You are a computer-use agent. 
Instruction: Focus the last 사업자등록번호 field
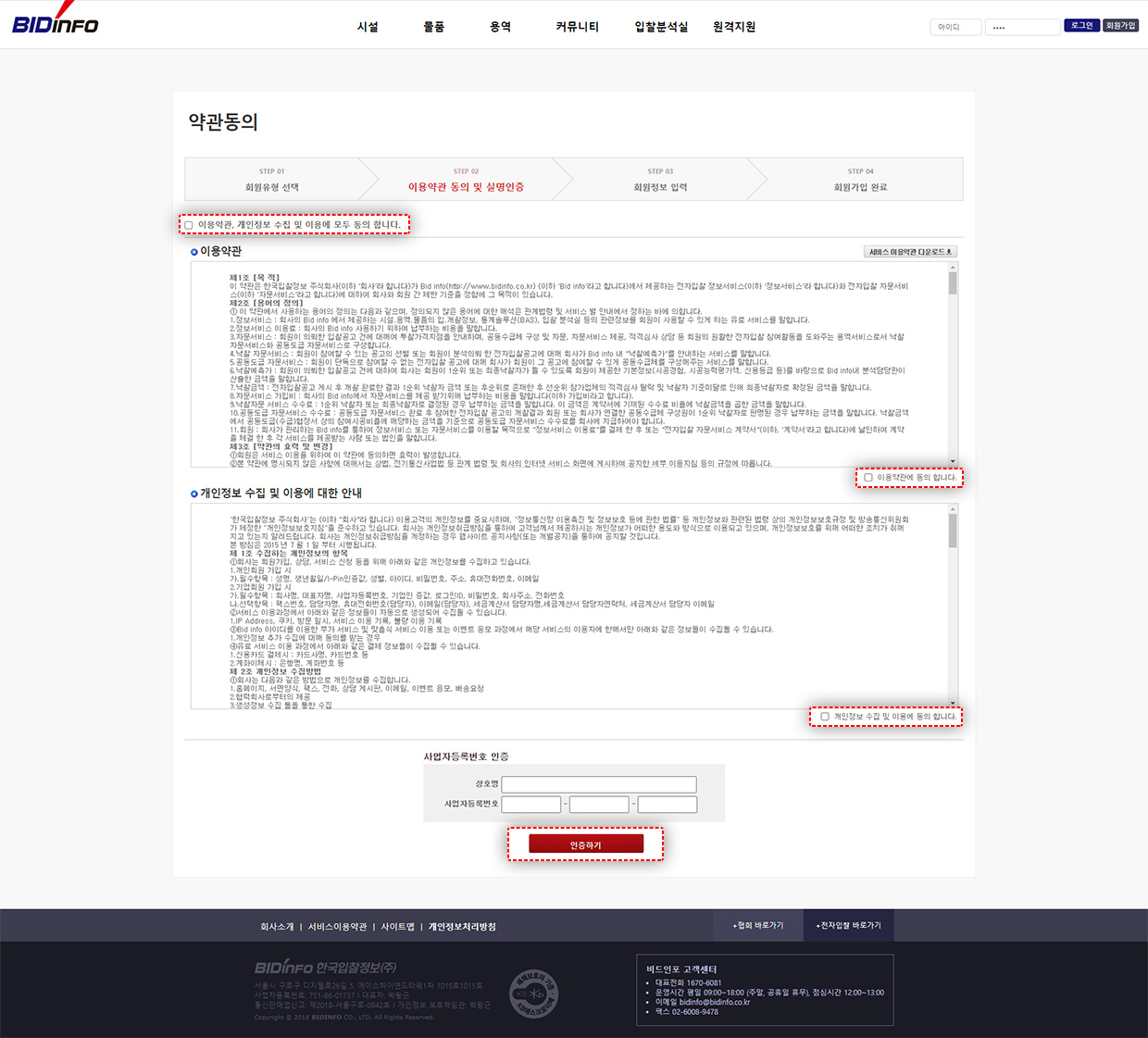pyautogui.click(x=668, y=805)
